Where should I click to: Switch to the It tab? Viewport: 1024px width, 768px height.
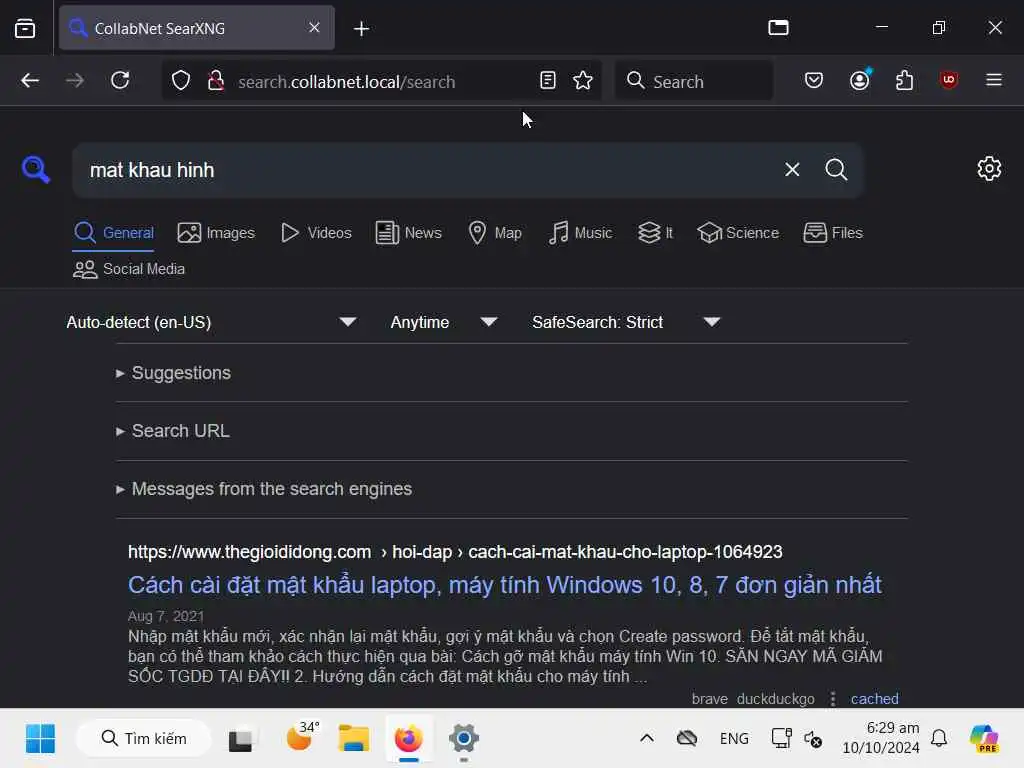click(x=655, y=232)
